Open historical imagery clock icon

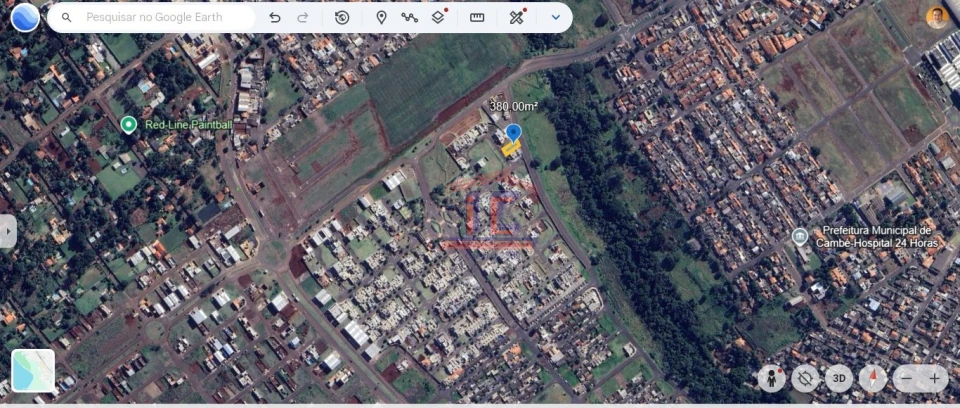(342, 17)
